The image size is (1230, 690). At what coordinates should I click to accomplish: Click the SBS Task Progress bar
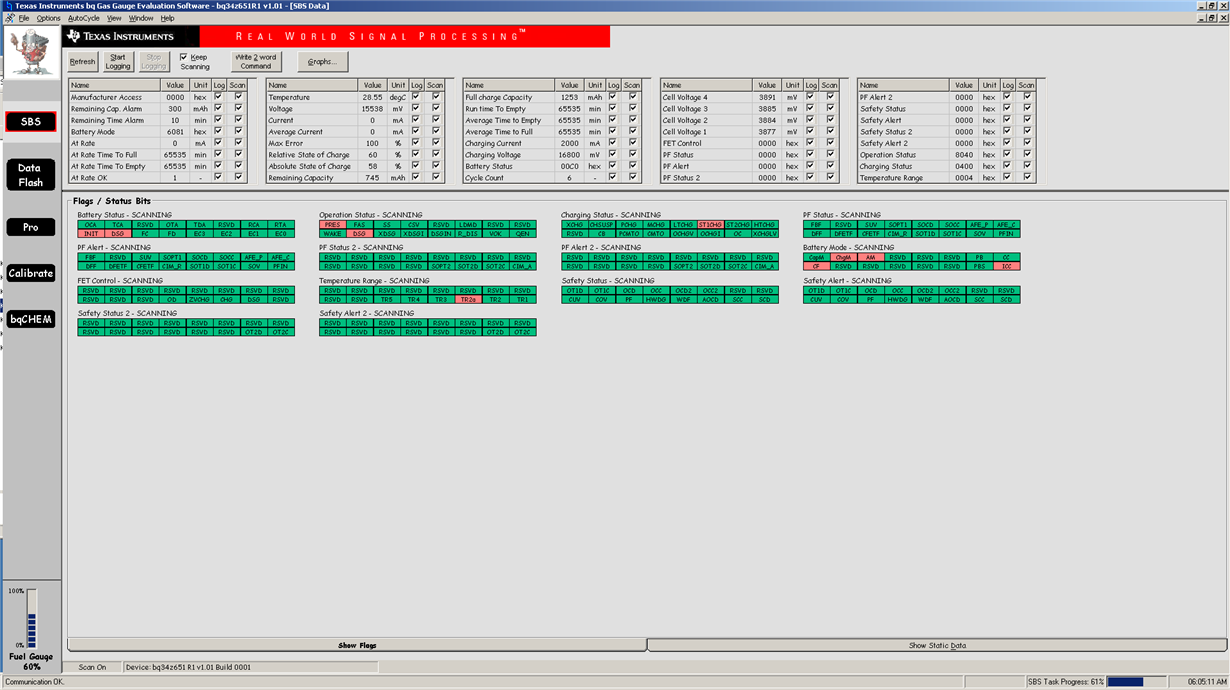(x=1139, y=682)
